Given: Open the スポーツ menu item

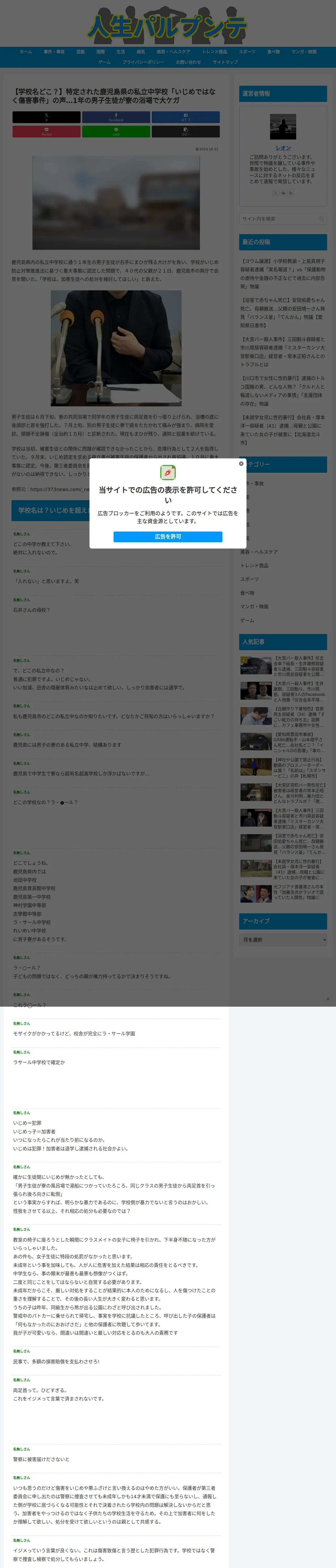Looking at the screenshot, I should [x=247, y=52].
